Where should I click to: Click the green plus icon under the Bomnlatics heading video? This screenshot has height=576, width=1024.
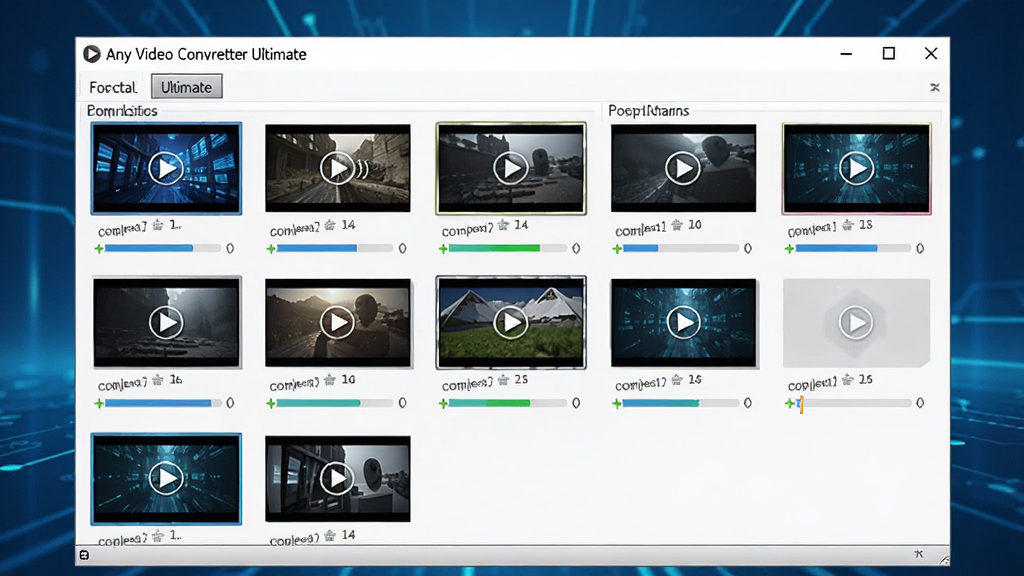click(x=99, y=249)
